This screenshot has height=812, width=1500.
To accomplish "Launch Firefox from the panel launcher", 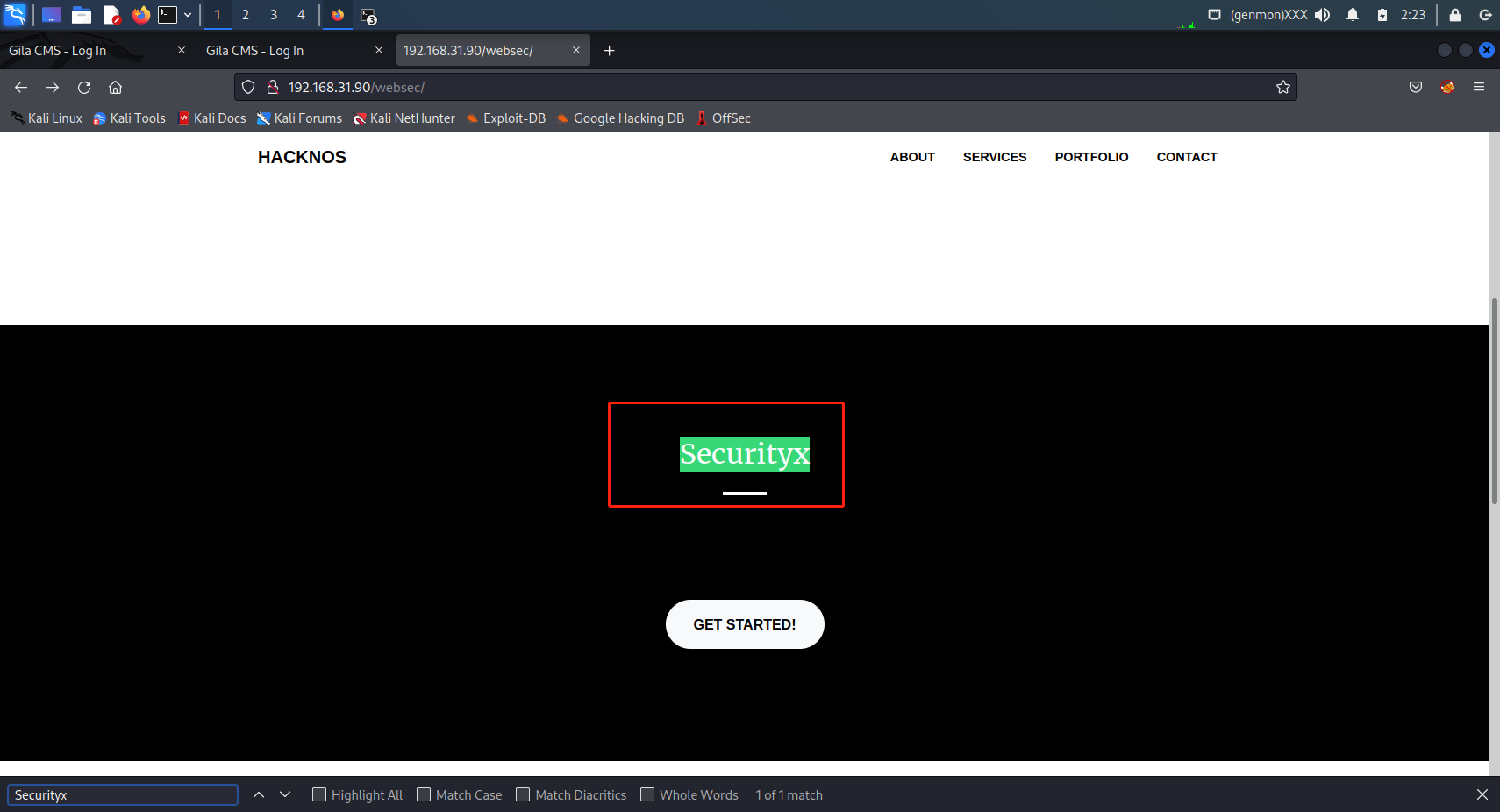I will 141,15.
